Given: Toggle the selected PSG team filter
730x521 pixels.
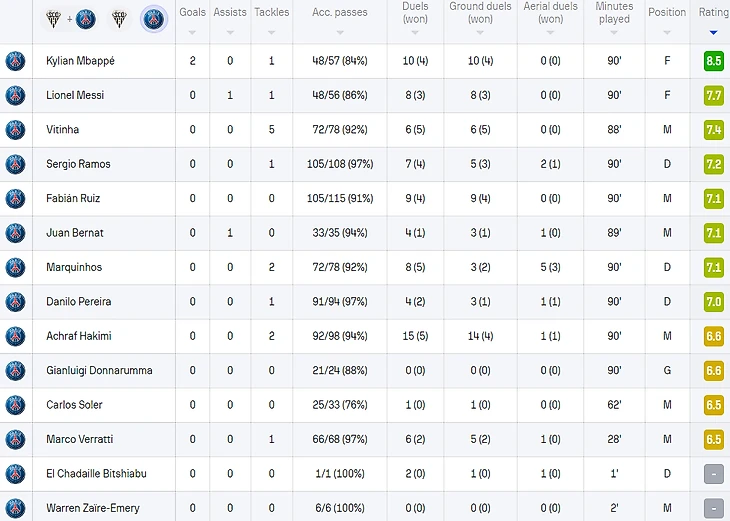Looking at the screenshot, I should pyautogui.click(x=153, y=18).
